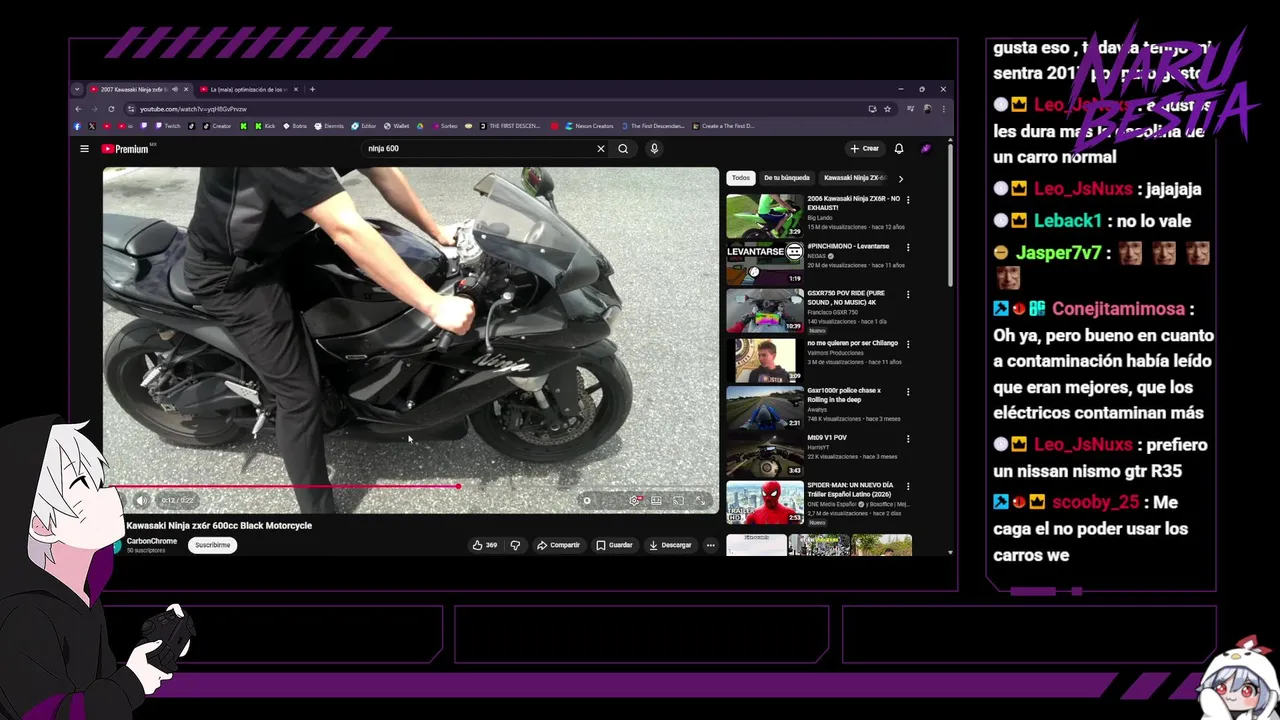Click the video title 'Kawasaki Ninja zx6r 600cc Black Motorcycle'

pyautogui.click(x=219, y=526)
